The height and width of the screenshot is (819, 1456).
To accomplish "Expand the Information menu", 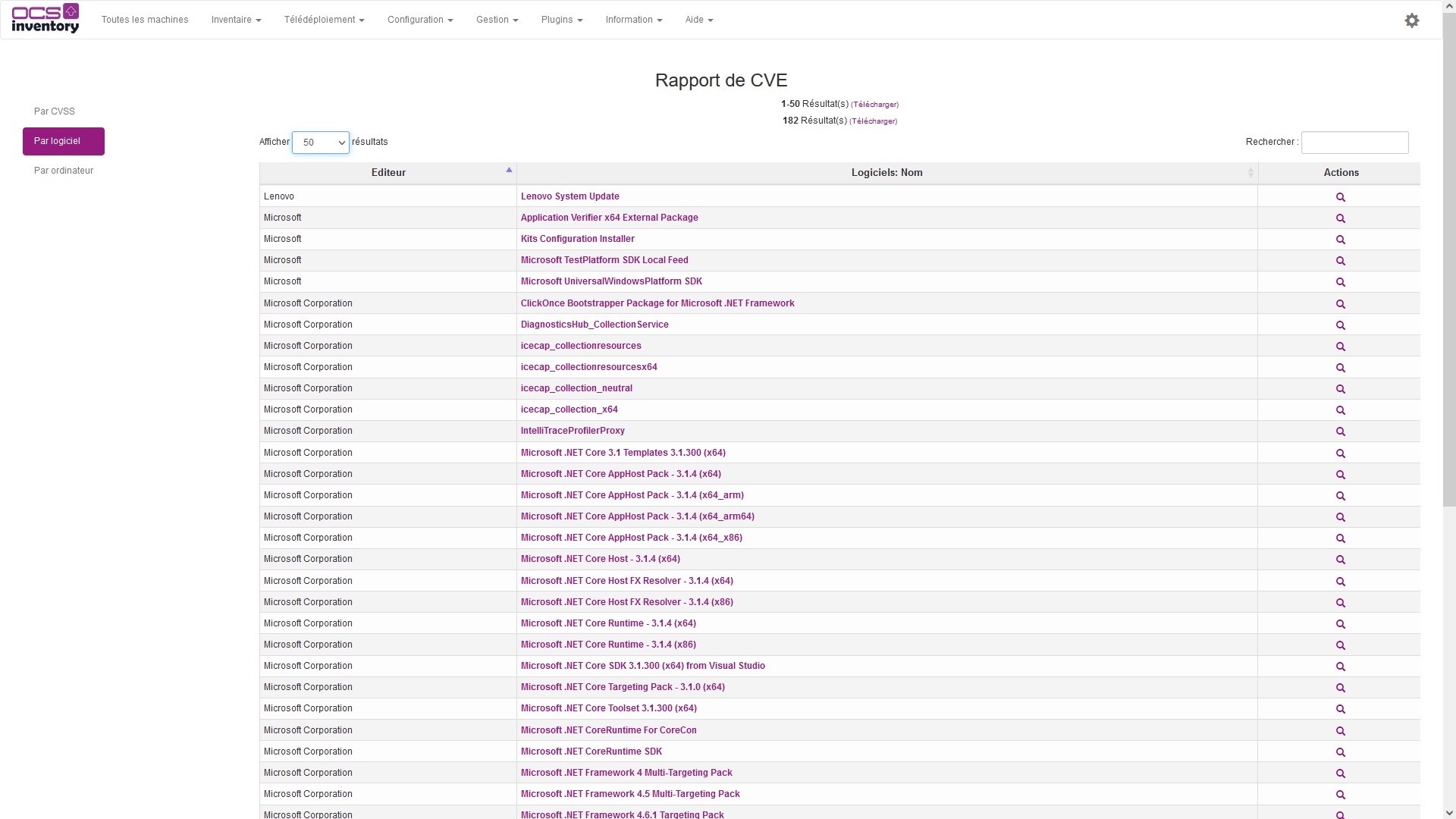I will [x=634, y=20].
